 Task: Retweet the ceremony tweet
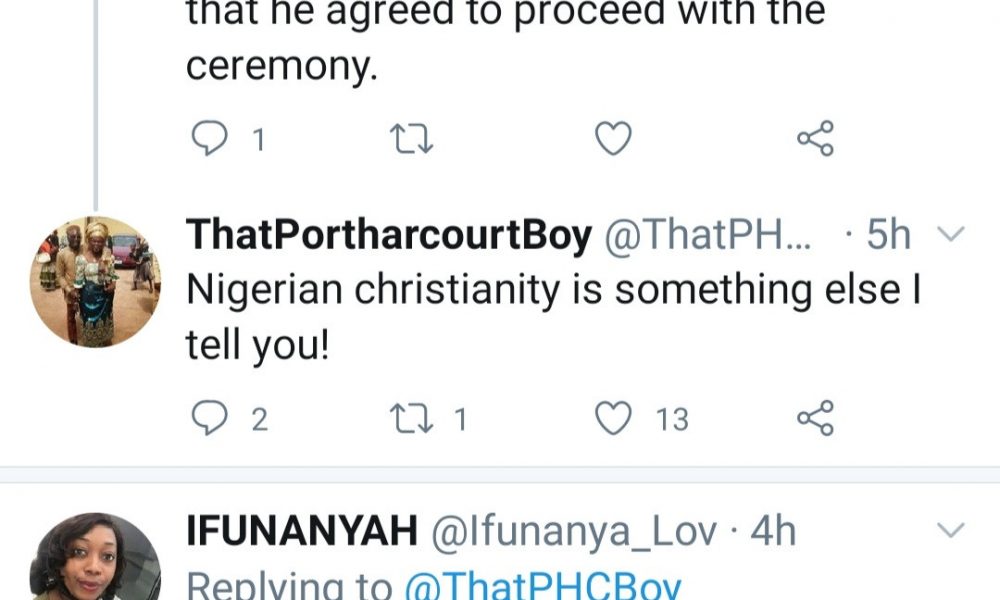pos(412,140)
